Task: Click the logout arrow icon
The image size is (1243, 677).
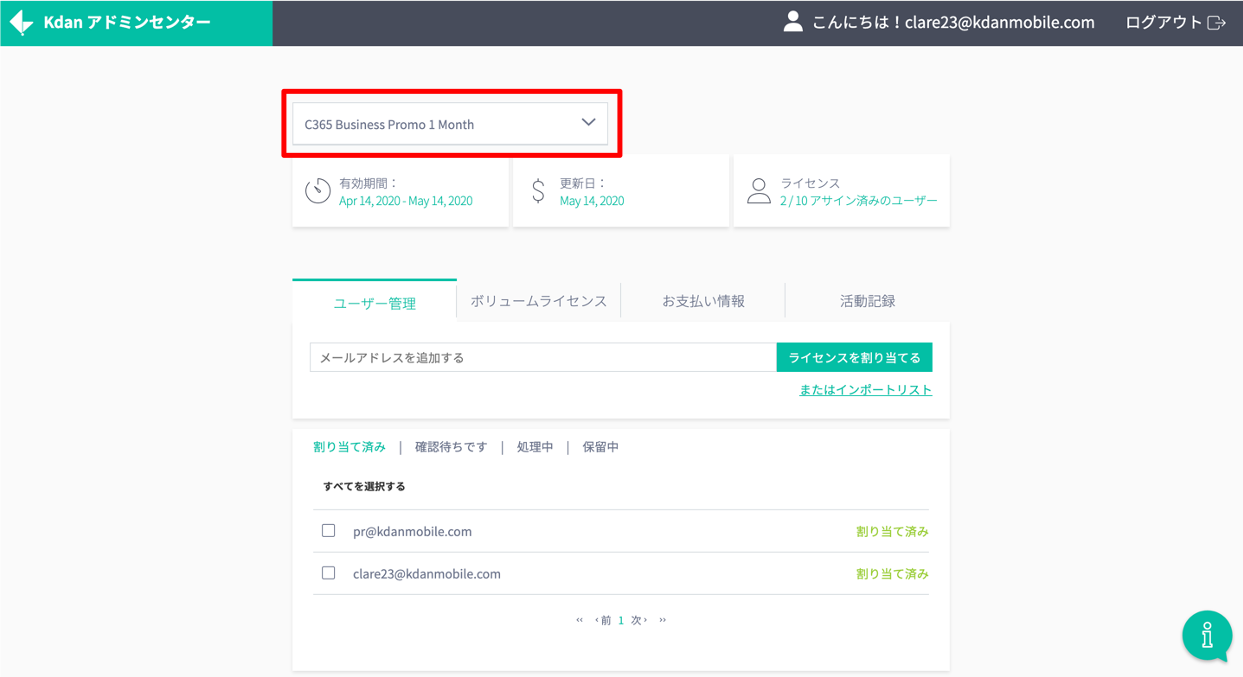Action: tap(1217, 23)
